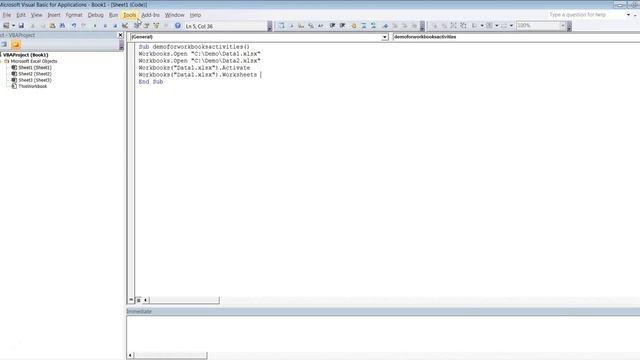Click the Uncomment Block icon

coord(373,26)
